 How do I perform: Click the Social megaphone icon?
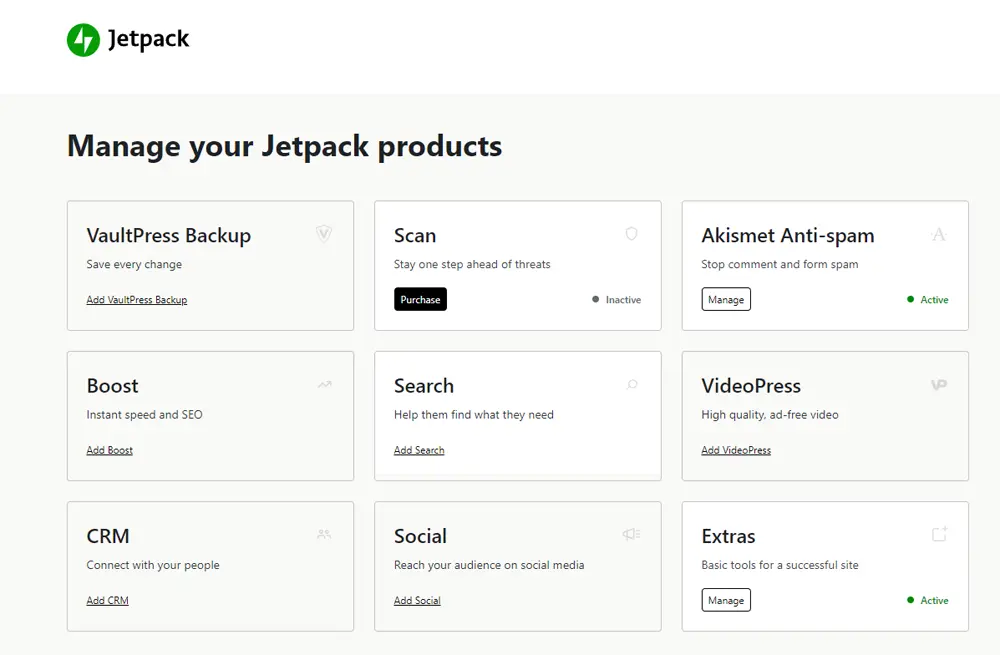631,534
